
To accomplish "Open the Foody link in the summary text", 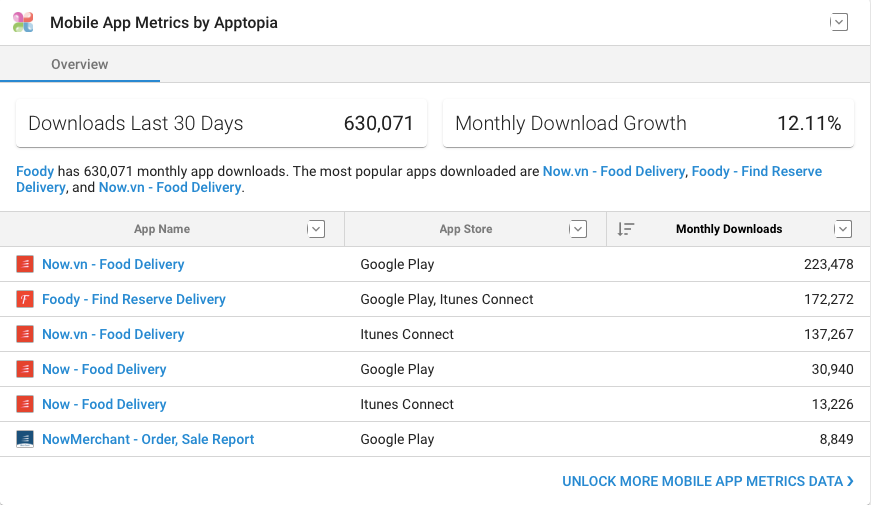I will pyautogui.click(x=35, y=171).
